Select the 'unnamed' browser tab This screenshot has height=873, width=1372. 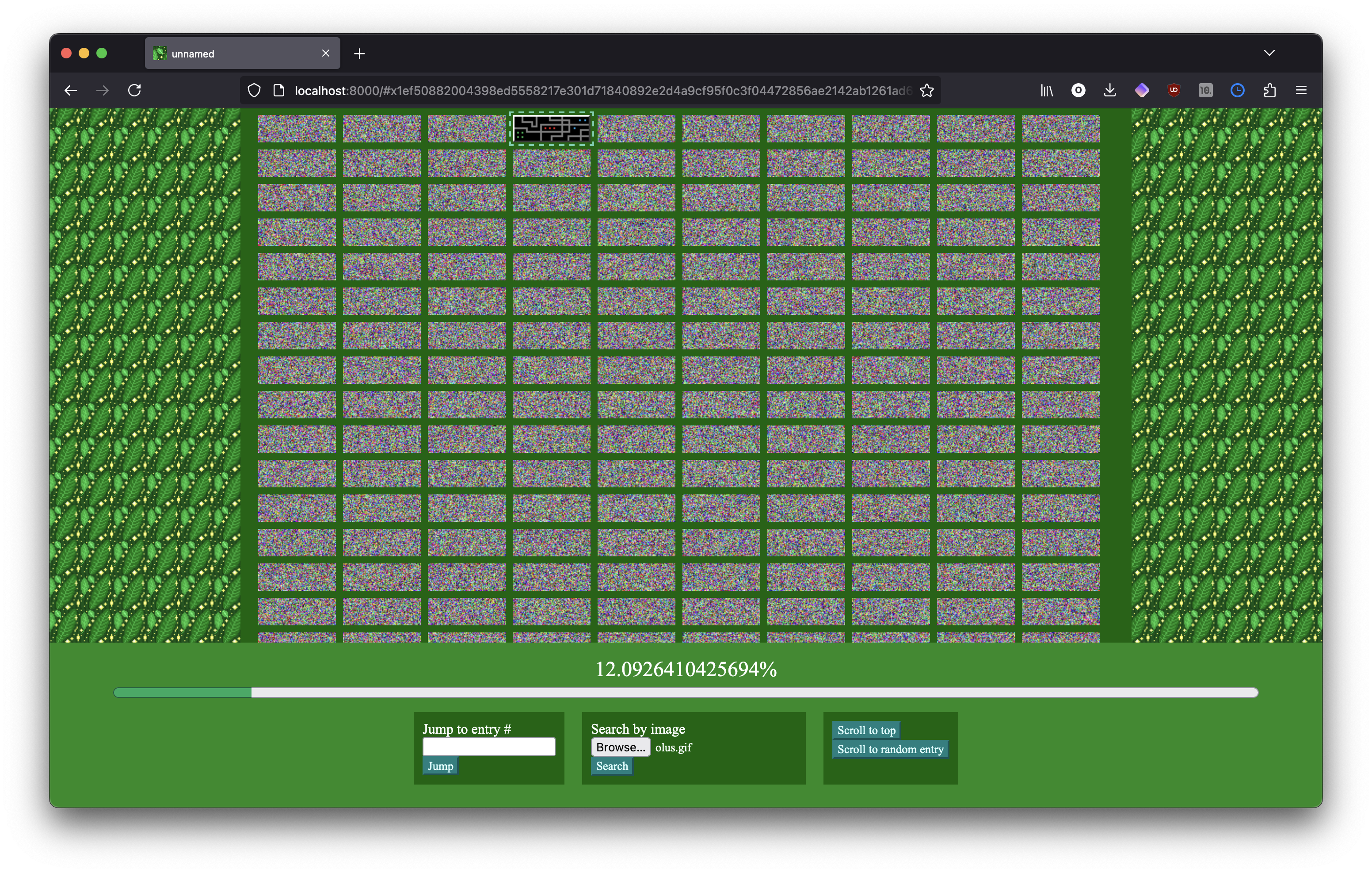[x=243, y=54]
